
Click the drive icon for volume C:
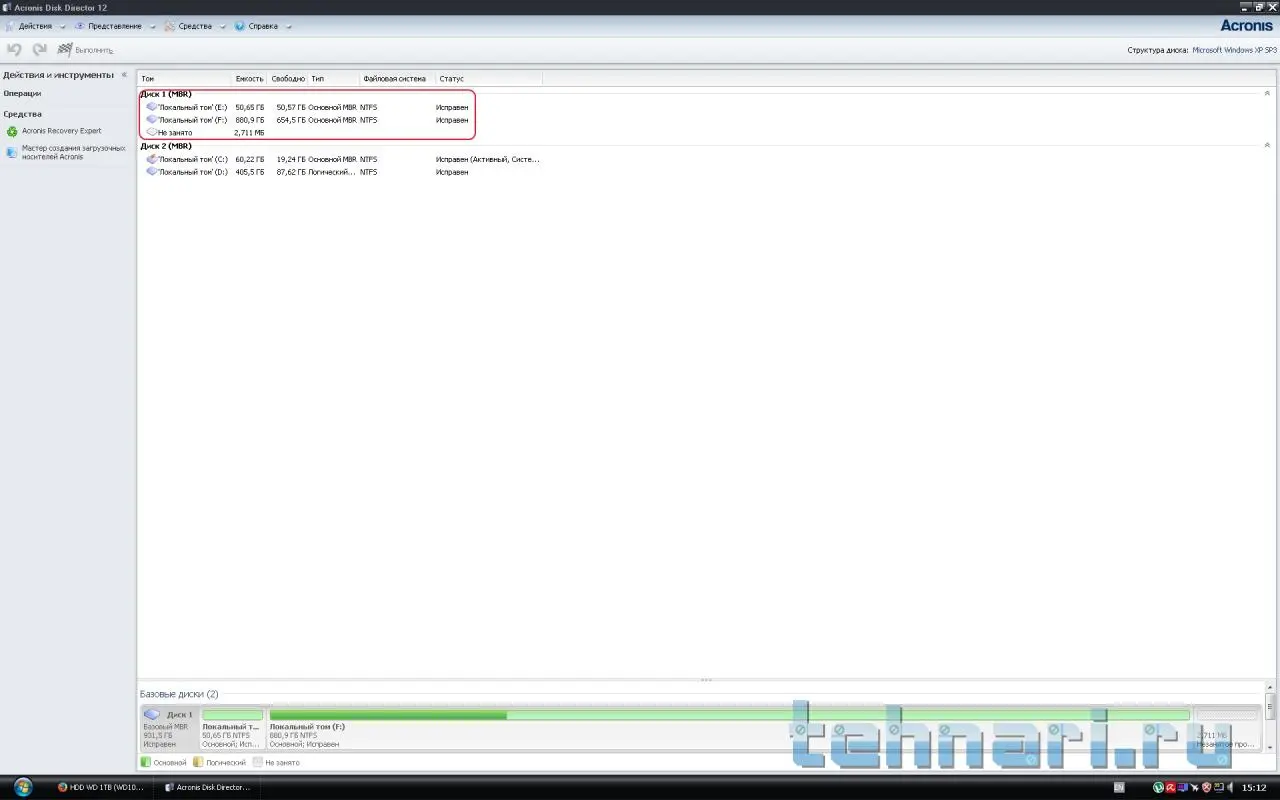151,158
